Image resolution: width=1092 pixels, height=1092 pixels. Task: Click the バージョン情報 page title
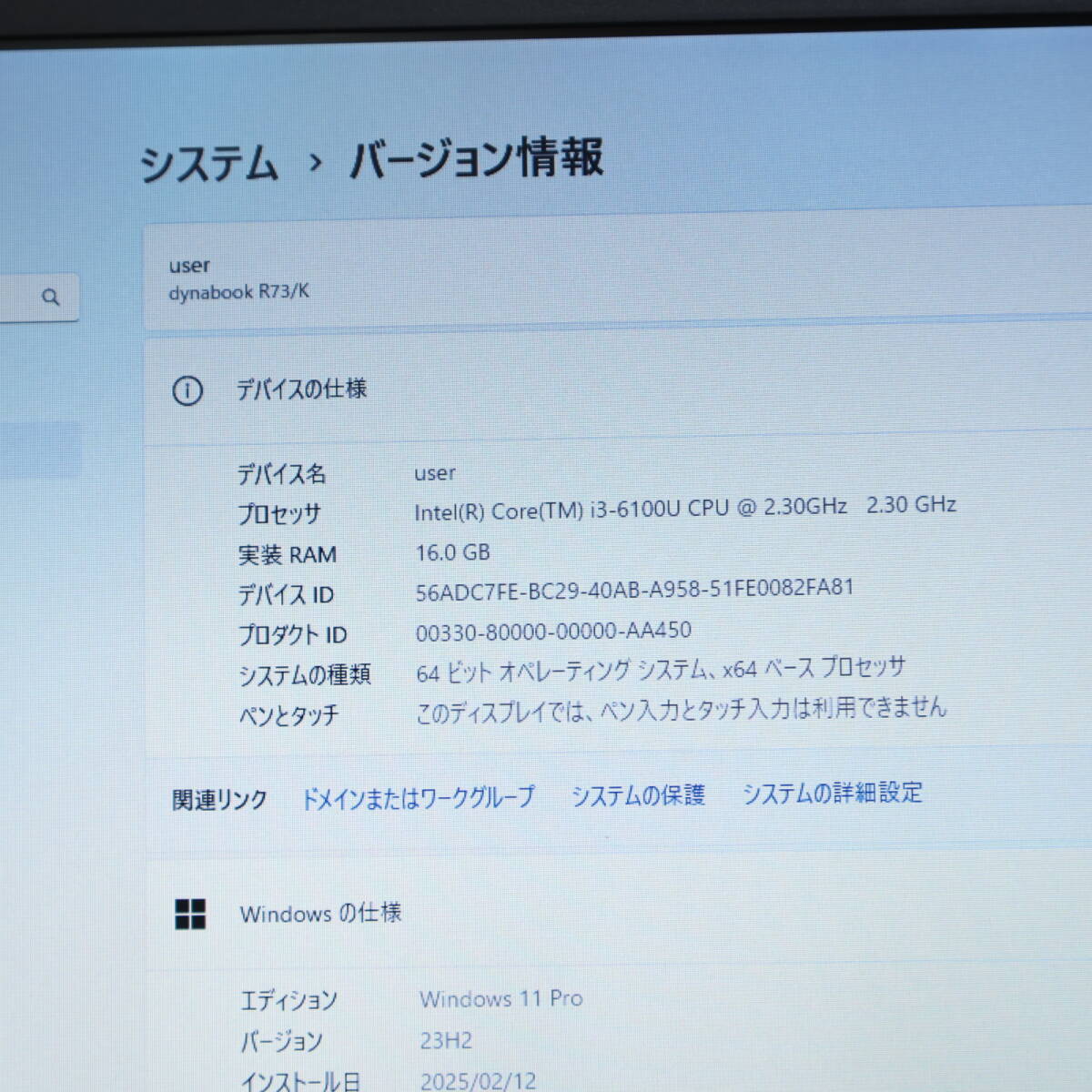click(x=476, y=158)
